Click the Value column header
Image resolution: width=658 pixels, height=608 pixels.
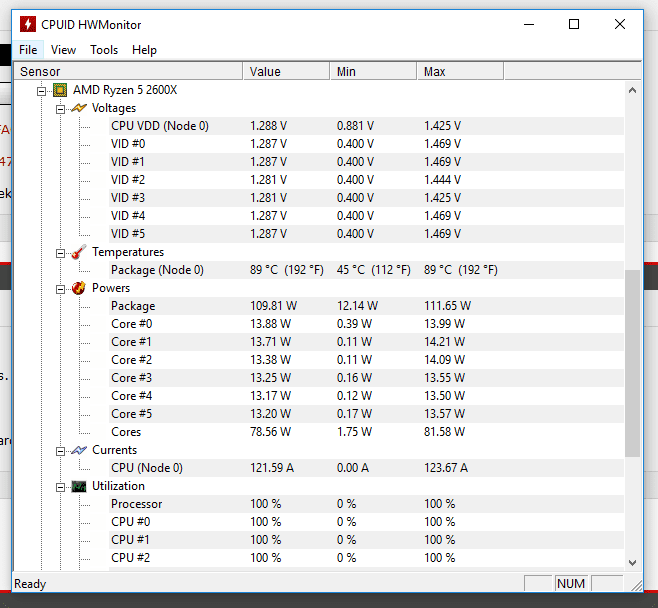pos(286,71)
